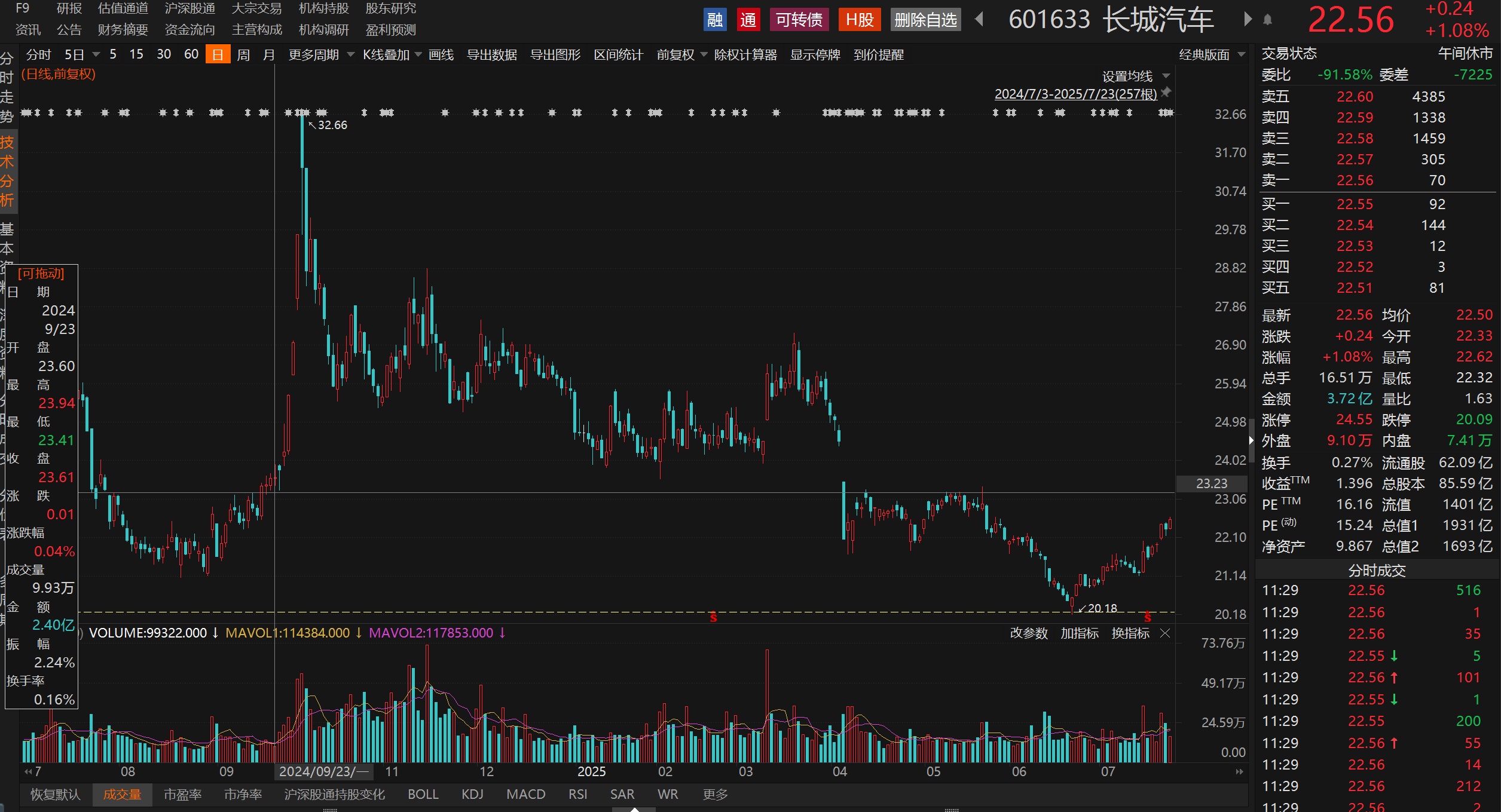1501x812 pixels.
Task: Click 换指标 to change the indicator
Action: [1130, 633]
